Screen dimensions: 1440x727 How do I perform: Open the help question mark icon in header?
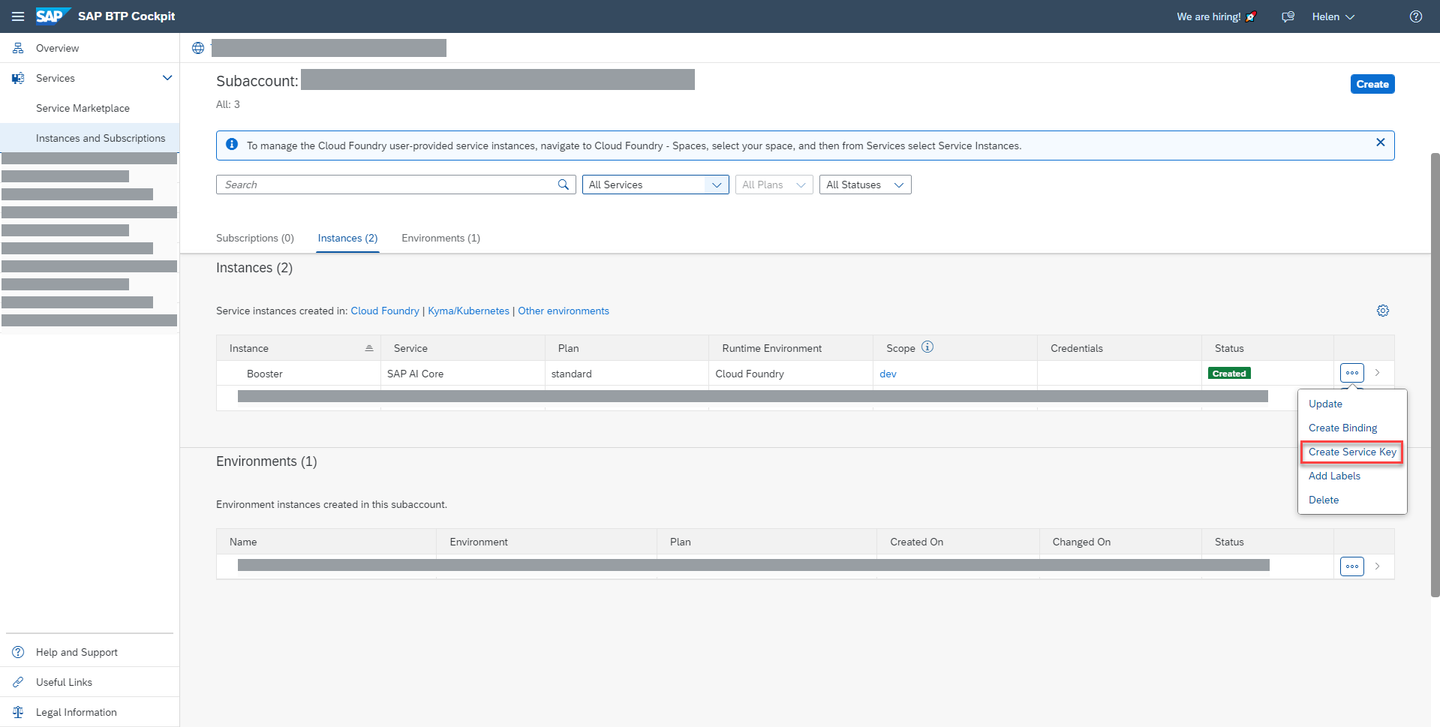(1416, 16)
